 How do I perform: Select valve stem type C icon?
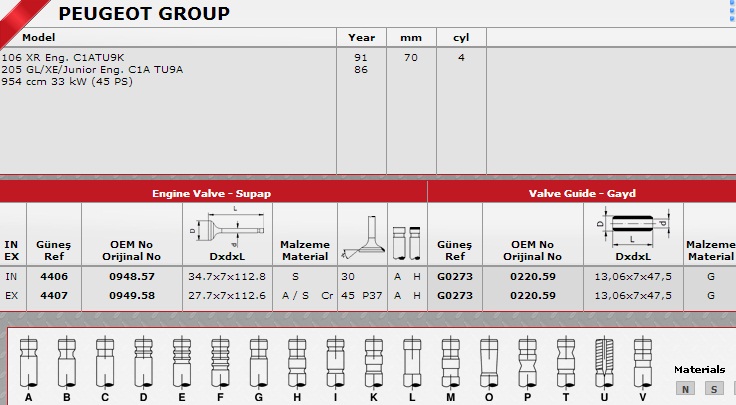coord(105,362)
